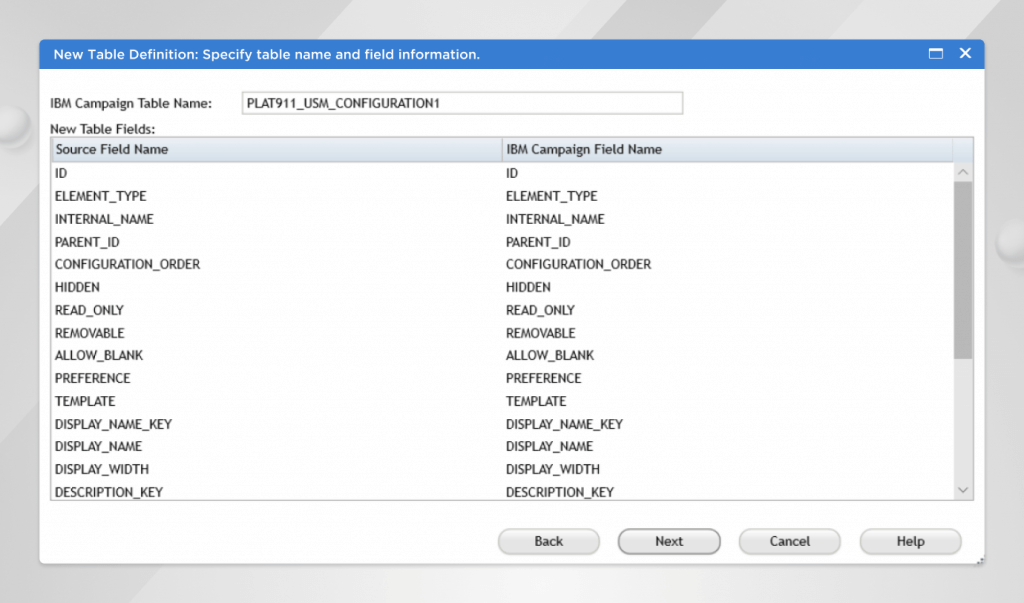Click the vertical scrollbar thumb
This screenshot has height=603, width=1024.
coord(963,270)
